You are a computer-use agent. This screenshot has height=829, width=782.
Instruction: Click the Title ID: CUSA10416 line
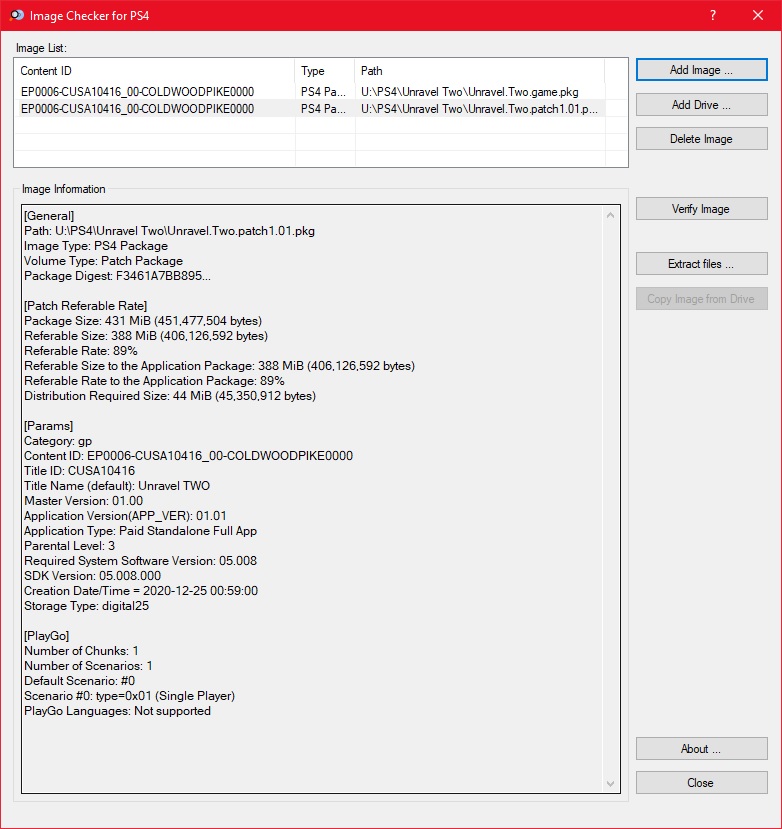click(x=79, y=471)
